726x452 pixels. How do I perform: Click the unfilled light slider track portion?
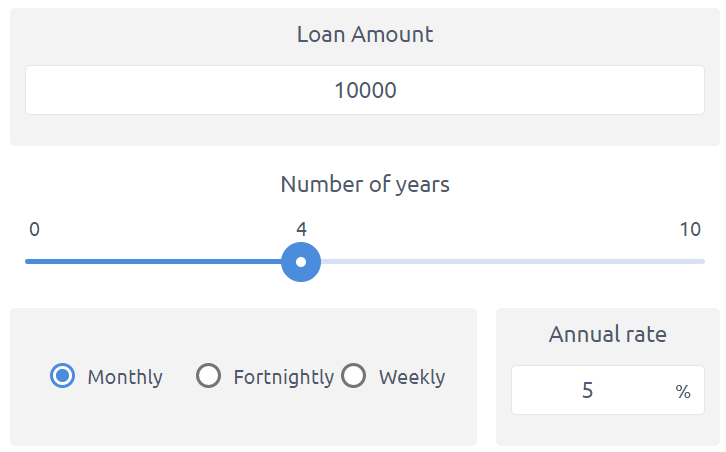pyautogui.click(x=513, y=262)
